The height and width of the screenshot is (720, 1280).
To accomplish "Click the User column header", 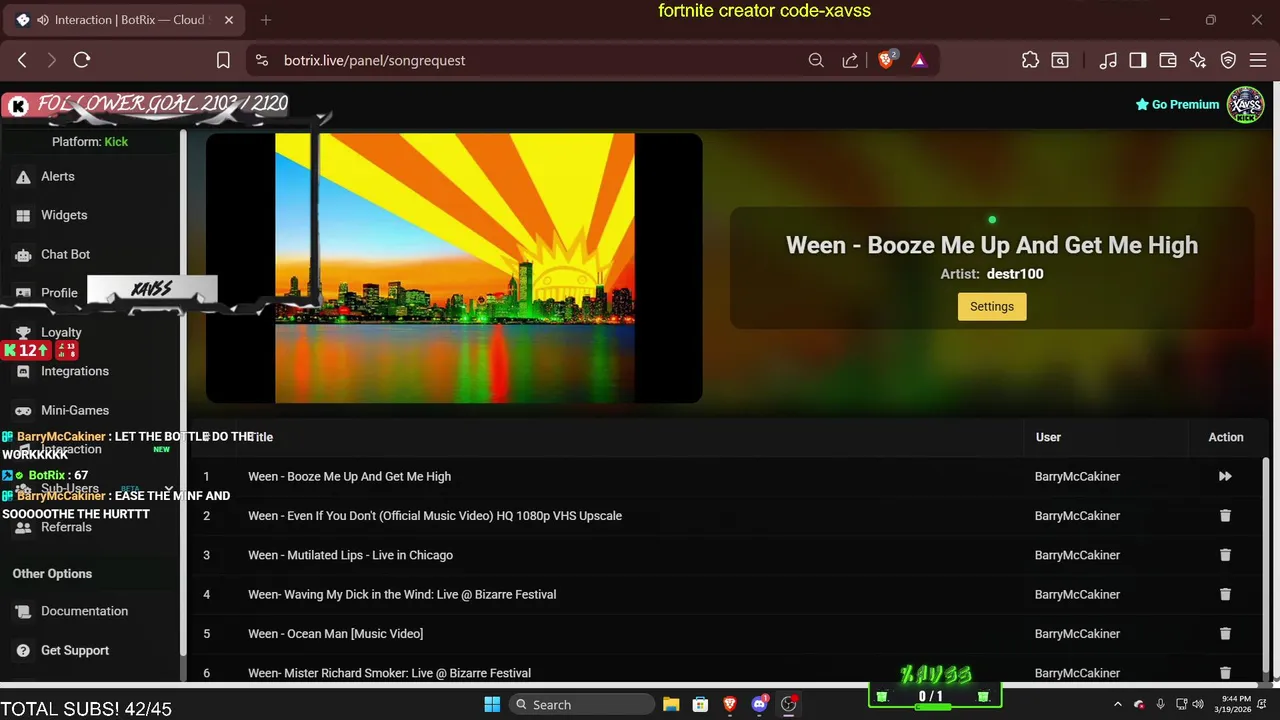I will tap(1048, 437).
